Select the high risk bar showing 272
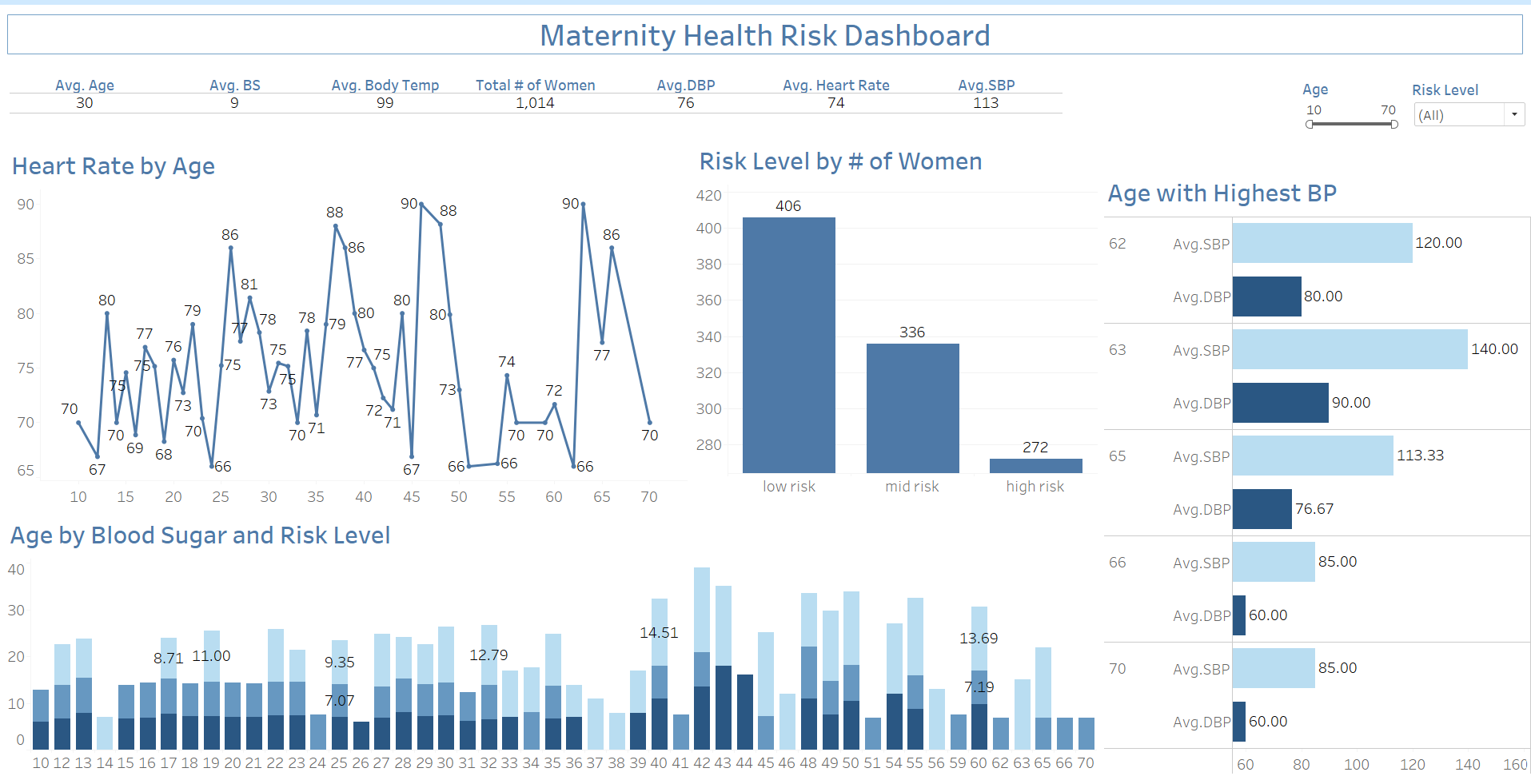 pos(1035,466)
